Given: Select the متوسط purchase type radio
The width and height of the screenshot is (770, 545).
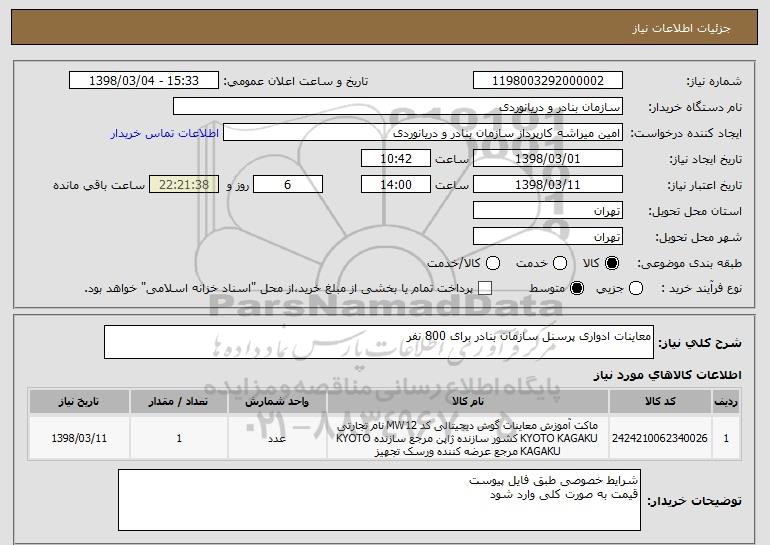Looking at the screenshot, I should click(x=577, y=289).
